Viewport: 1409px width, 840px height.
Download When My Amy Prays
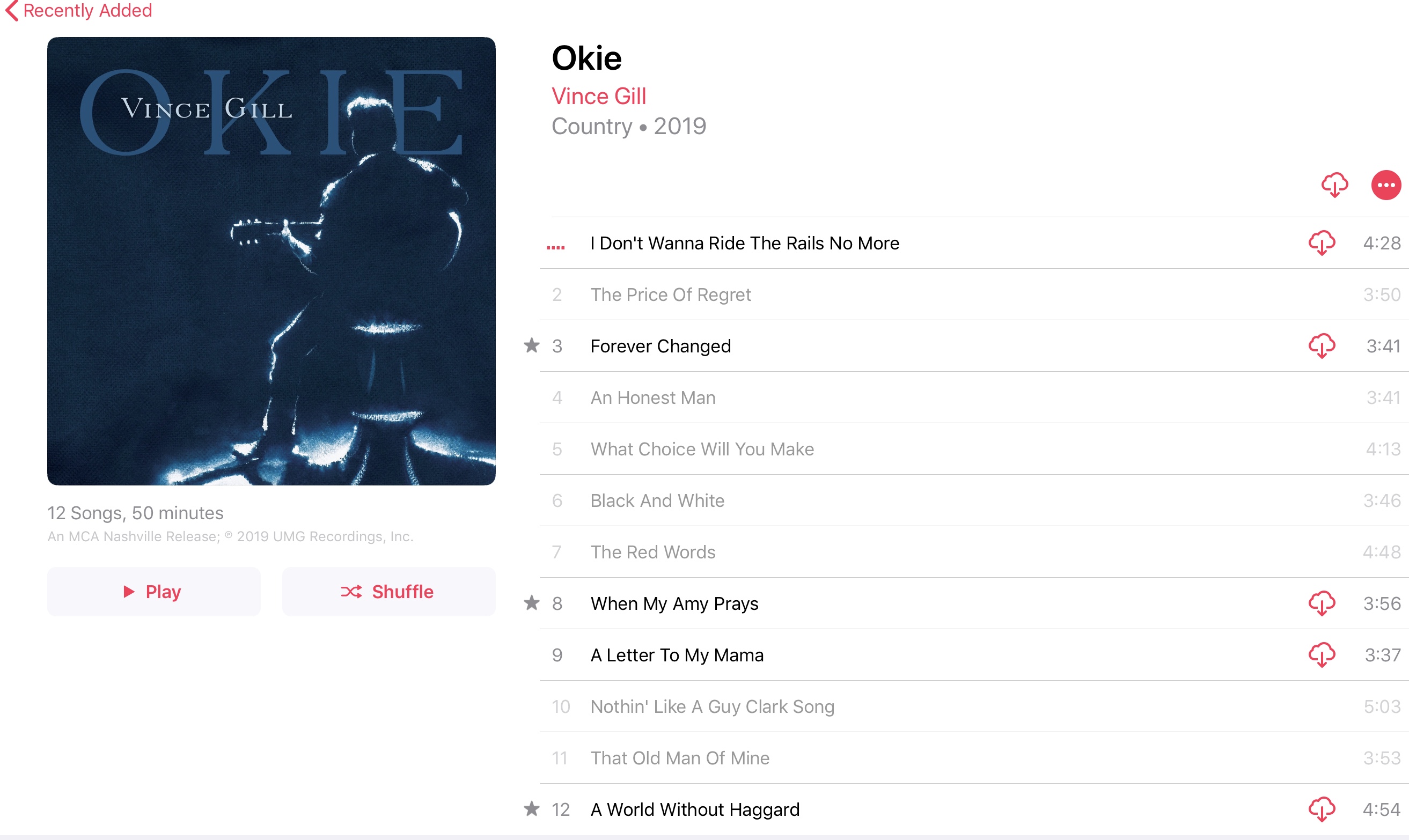[1322, 603]
